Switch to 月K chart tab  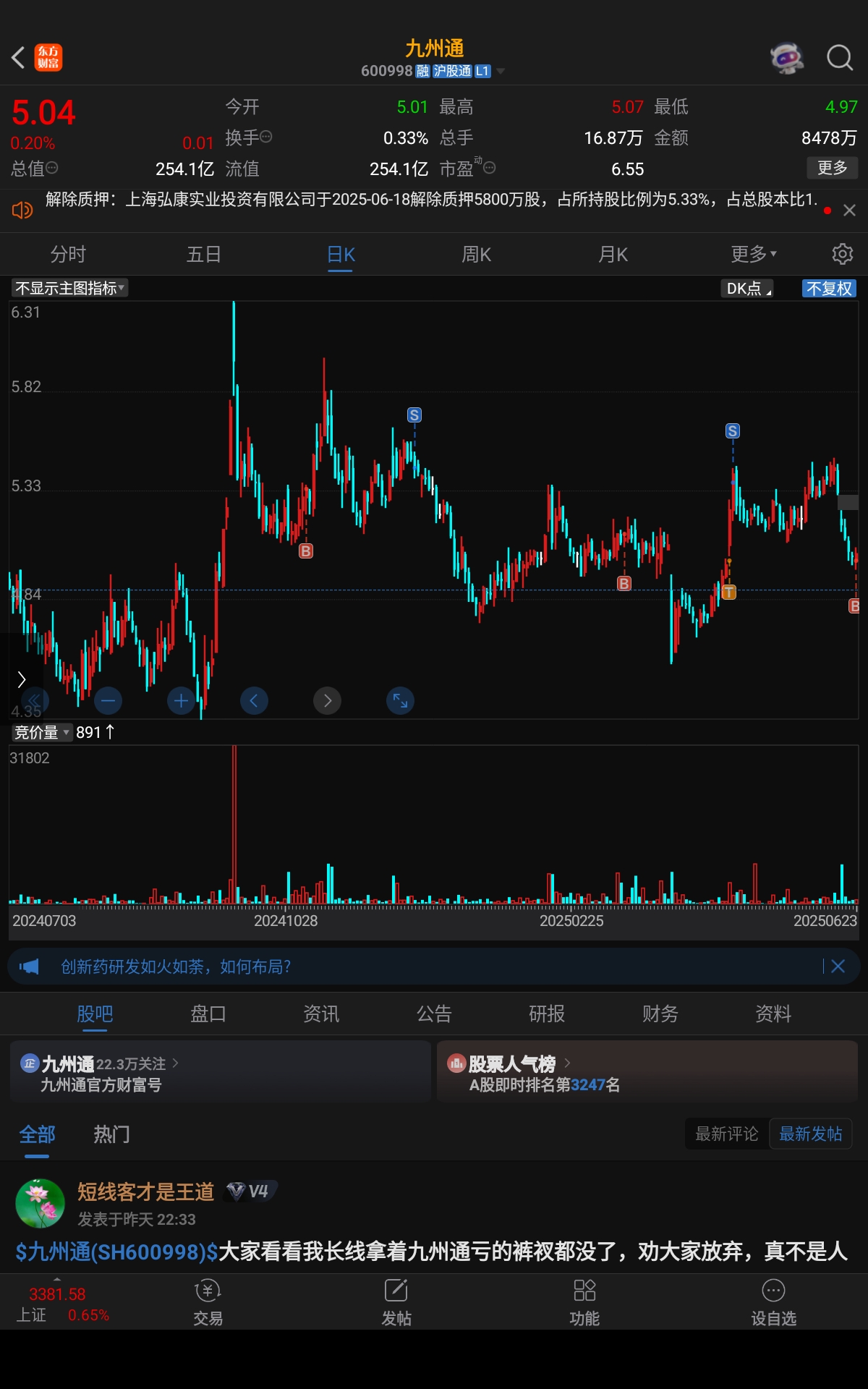(x=613, y=254)
